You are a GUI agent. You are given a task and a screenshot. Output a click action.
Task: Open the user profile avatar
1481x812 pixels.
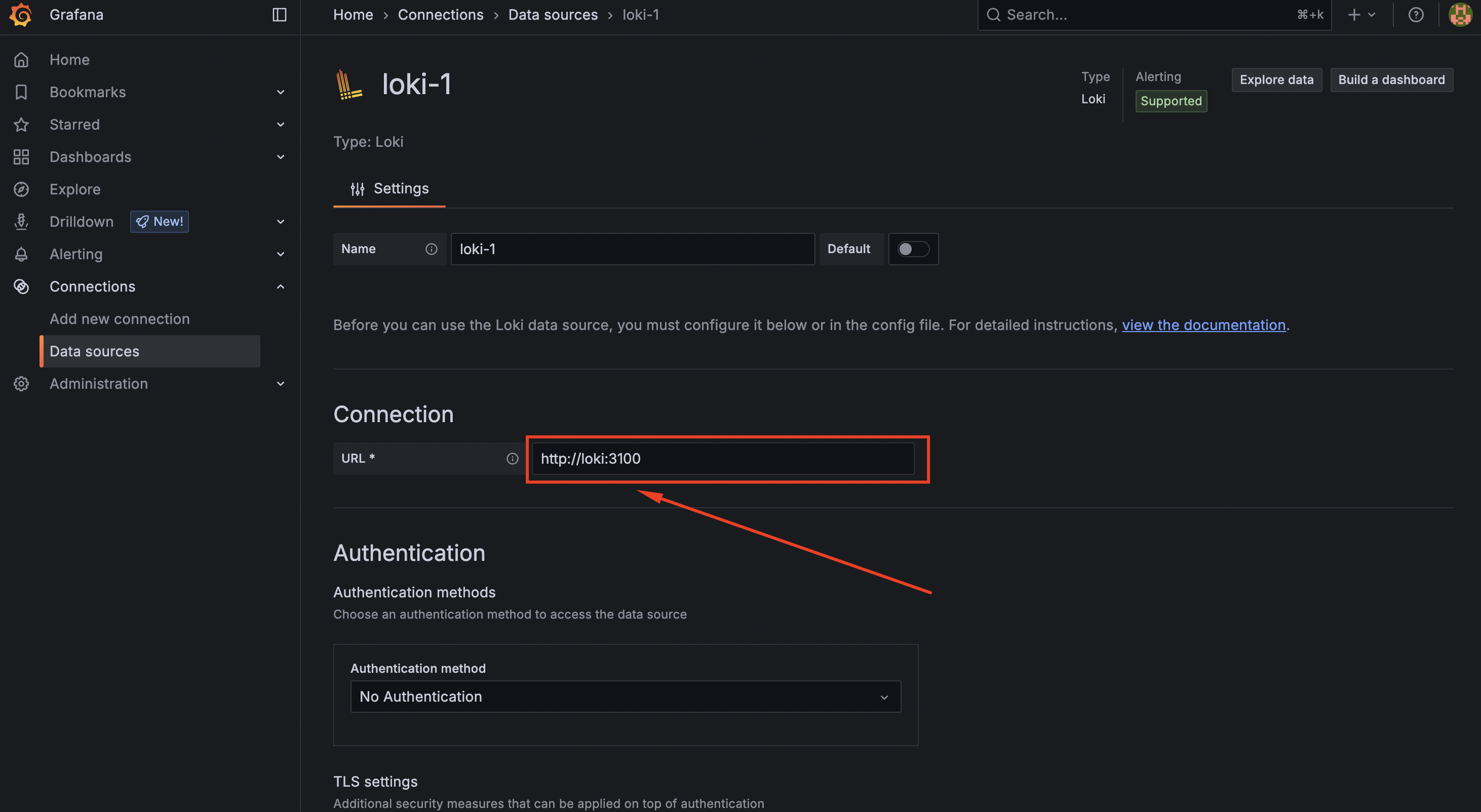tap(1460, 15)
